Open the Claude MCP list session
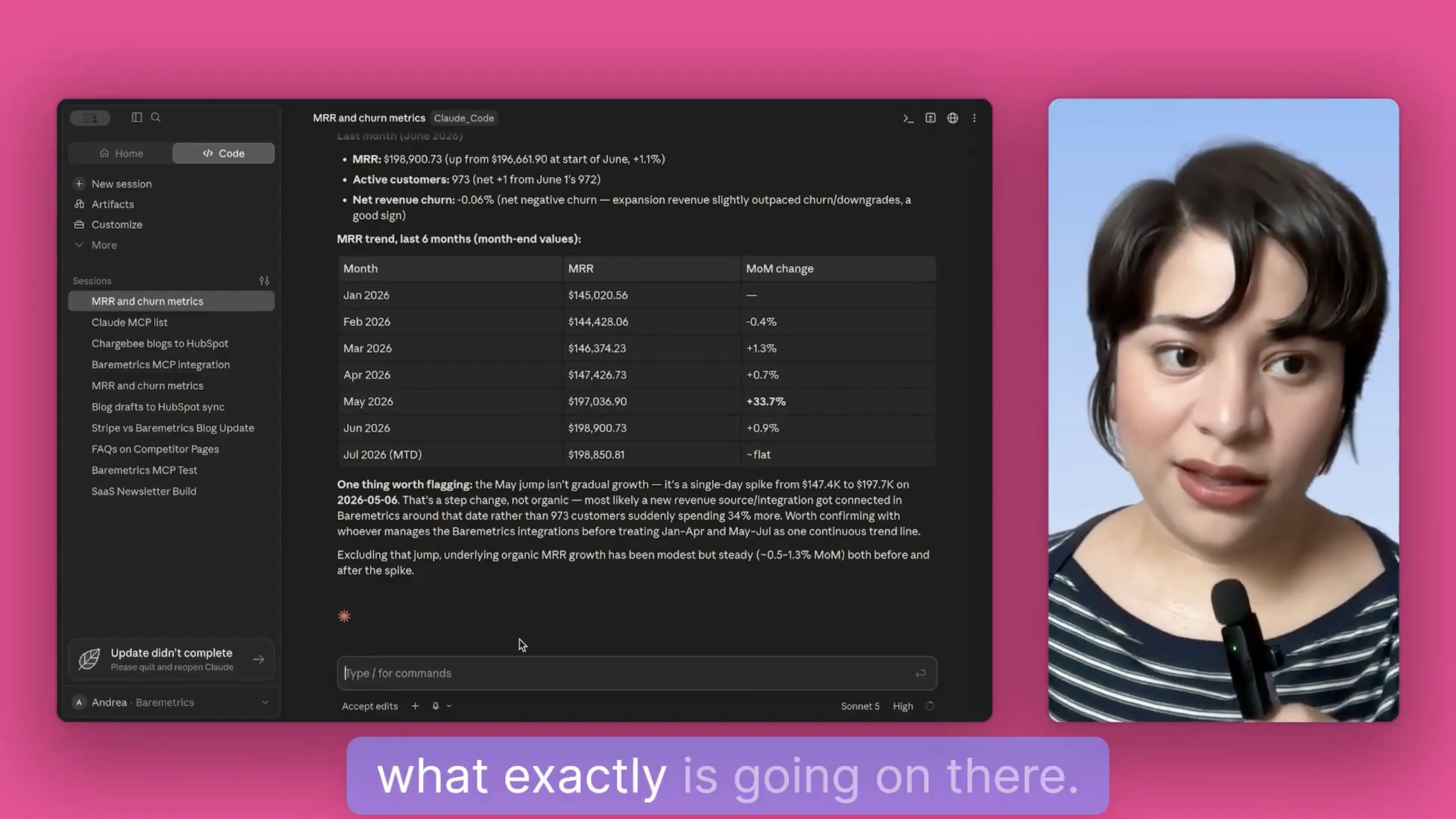 click(x=171, y=322)
